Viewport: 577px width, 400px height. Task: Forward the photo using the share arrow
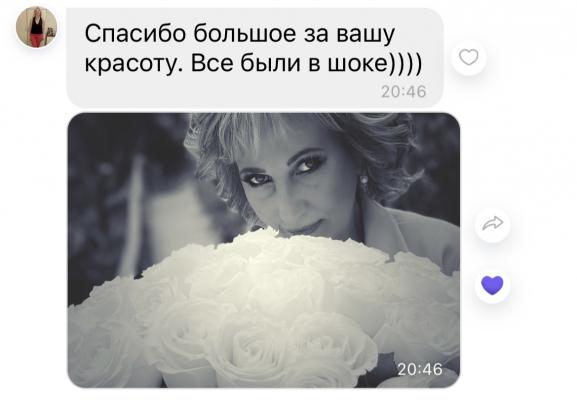(x=492, y=224)
